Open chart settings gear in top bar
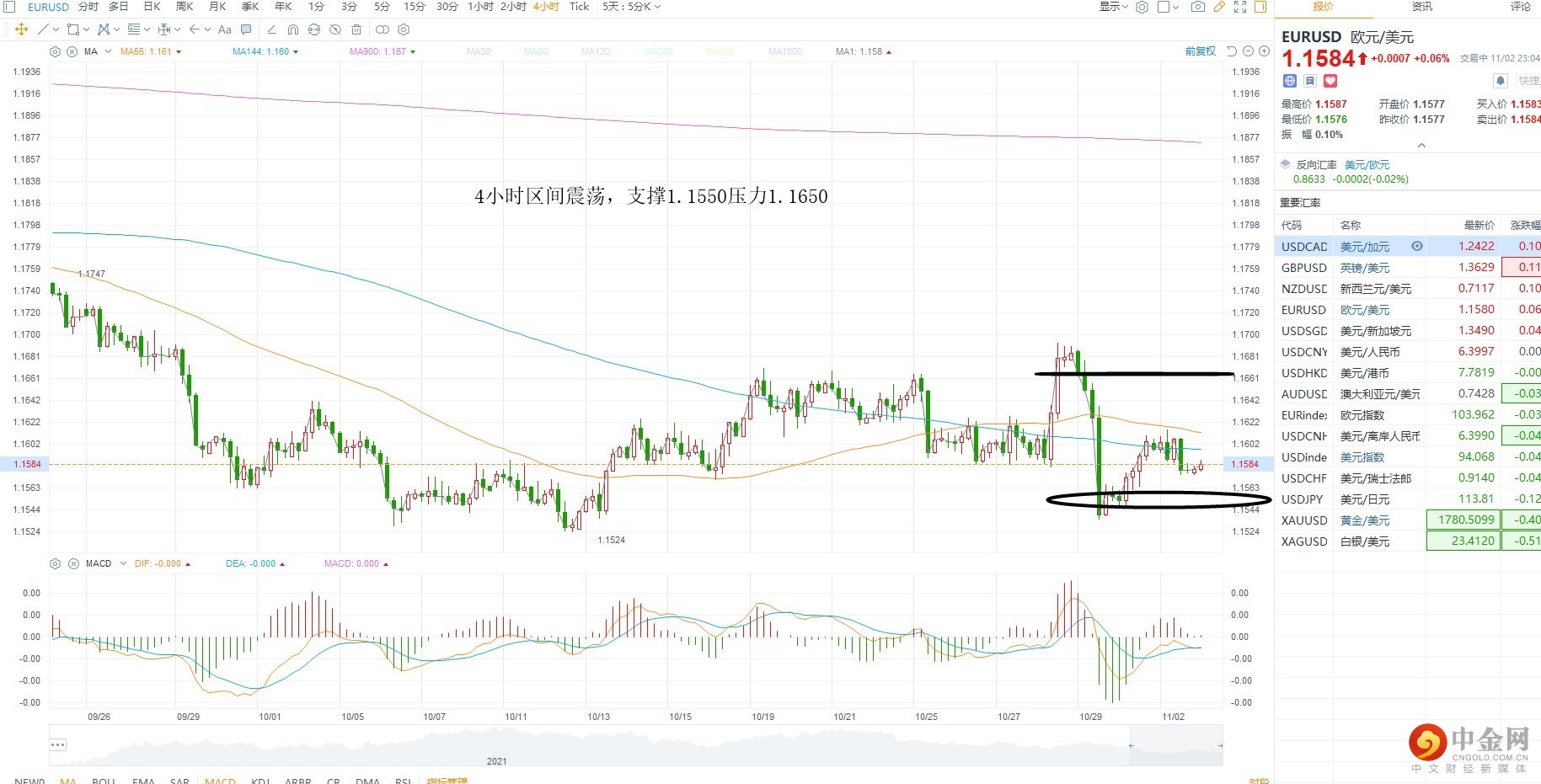Viewport: 1541px width, 784px height. tap(1142, 7)
